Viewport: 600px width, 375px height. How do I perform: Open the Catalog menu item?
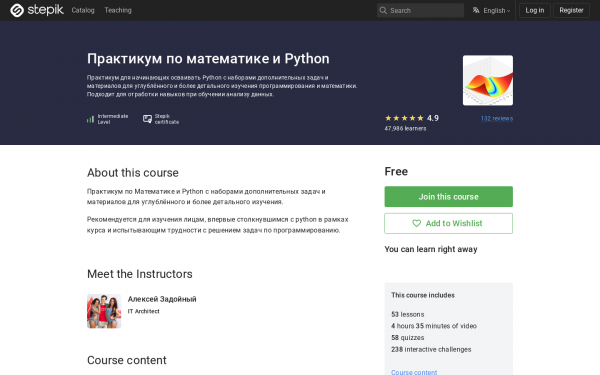[83, 10]
